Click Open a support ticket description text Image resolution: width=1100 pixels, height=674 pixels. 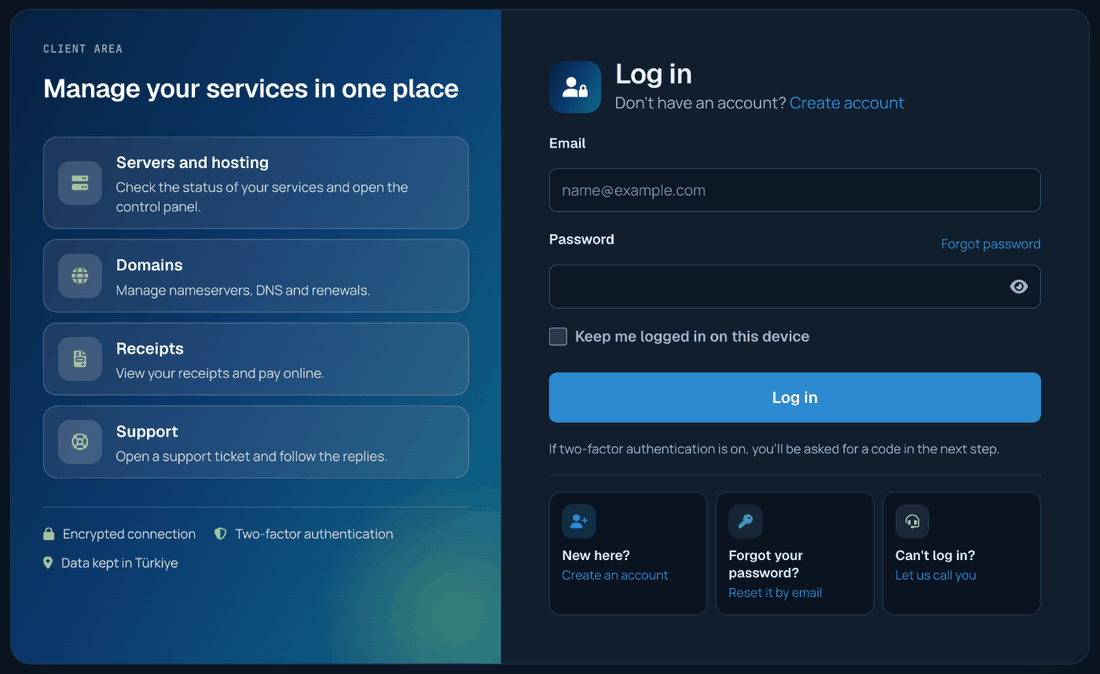[x=251, y=457]
